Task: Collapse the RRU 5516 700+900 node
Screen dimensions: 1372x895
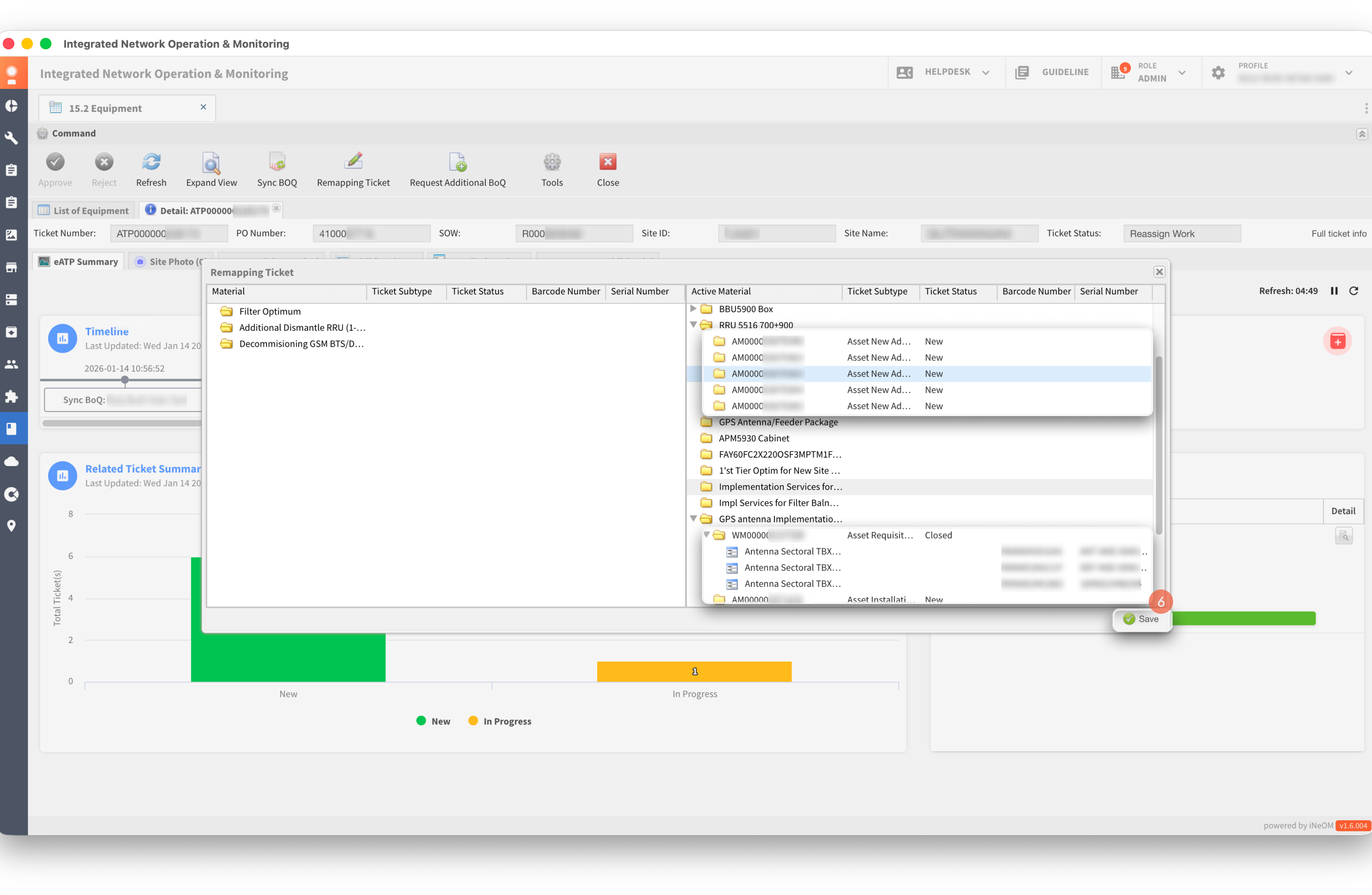Action: [694, 325]
